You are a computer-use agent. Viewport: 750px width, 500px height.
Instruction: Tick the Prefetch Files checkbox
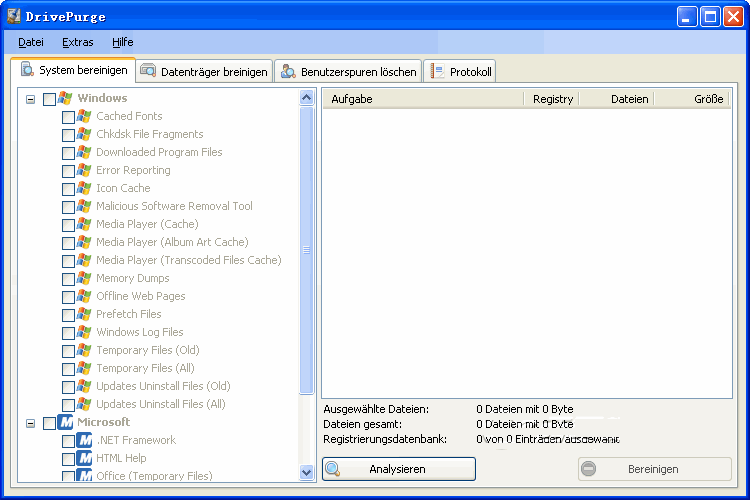[68, 315]
